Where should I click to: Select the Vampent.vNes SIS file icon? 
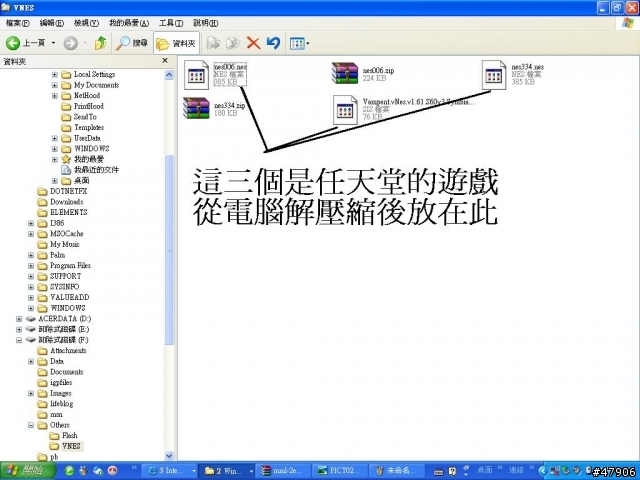[345, 109]
